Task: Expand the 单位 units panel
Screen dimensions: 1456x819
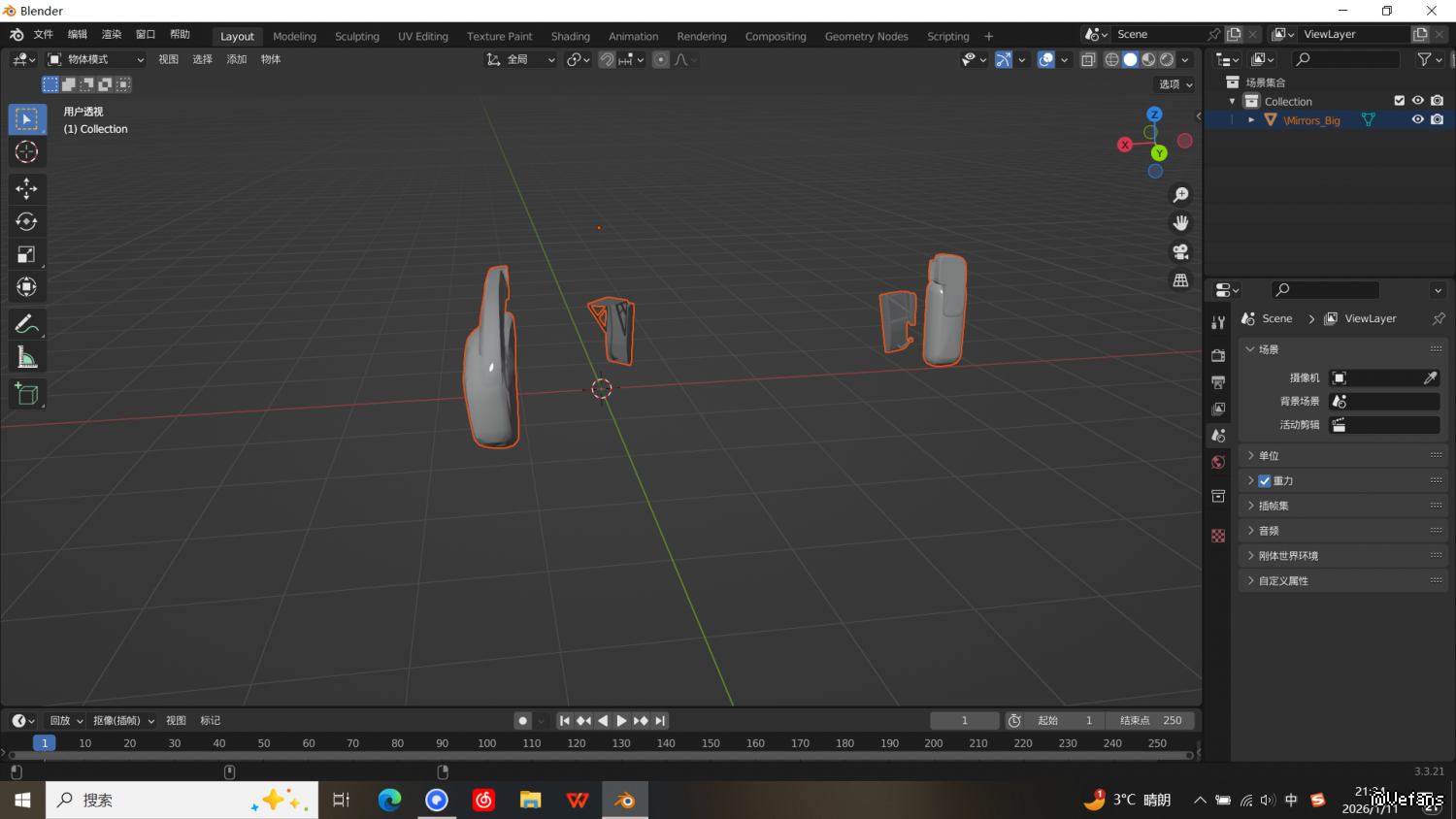Action: click(1269, 456)
